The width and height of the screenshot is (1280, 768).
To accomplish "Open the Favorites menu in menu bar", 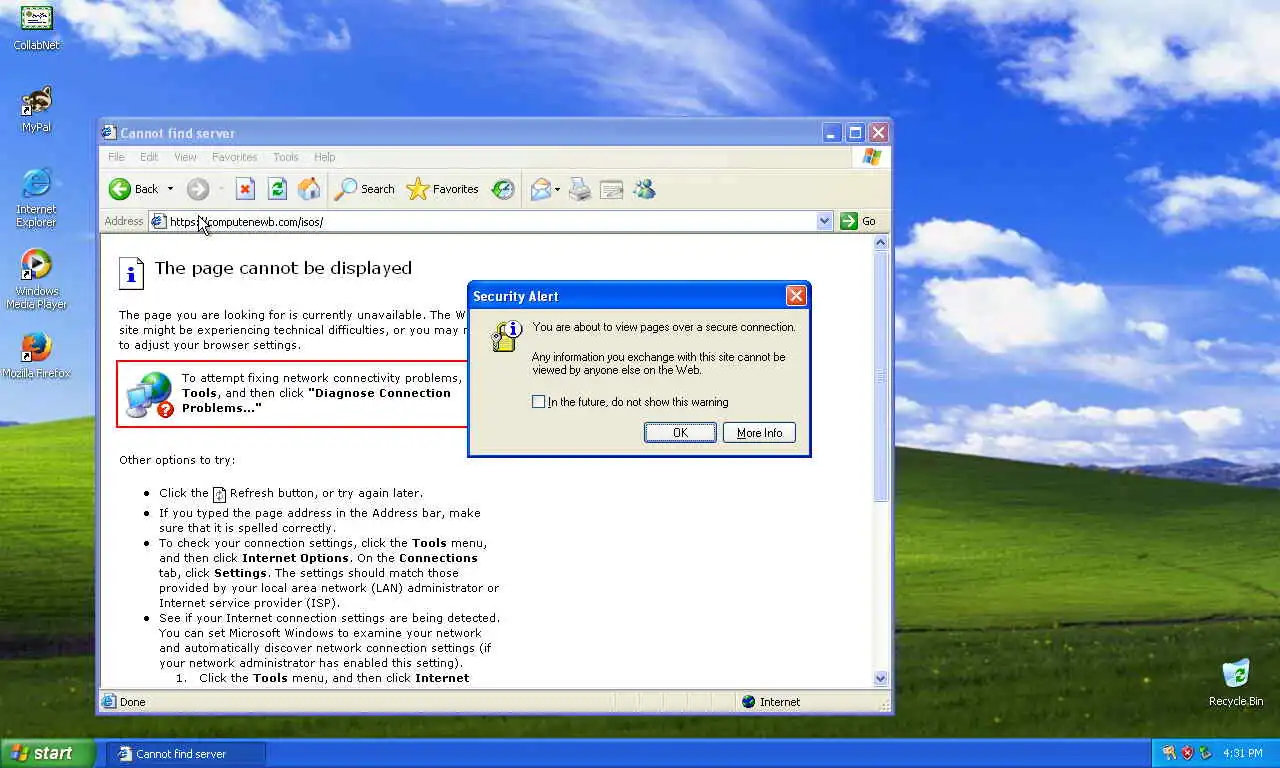I will (x=234, y=157).
